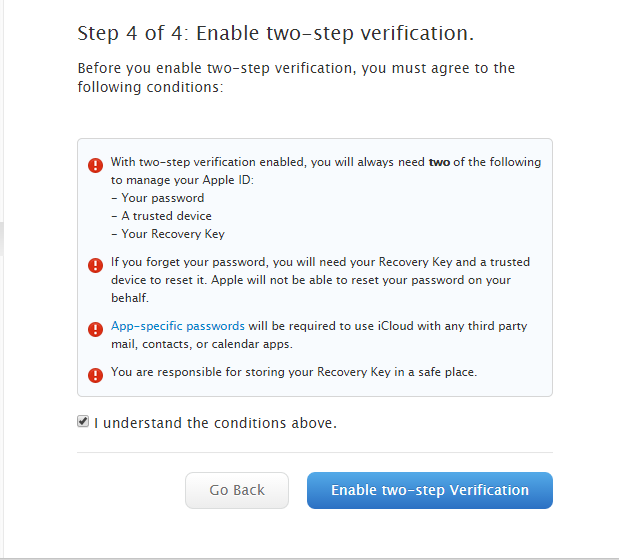619x560 pixels.
Task: Go back to the previous step
Action: 237,490
